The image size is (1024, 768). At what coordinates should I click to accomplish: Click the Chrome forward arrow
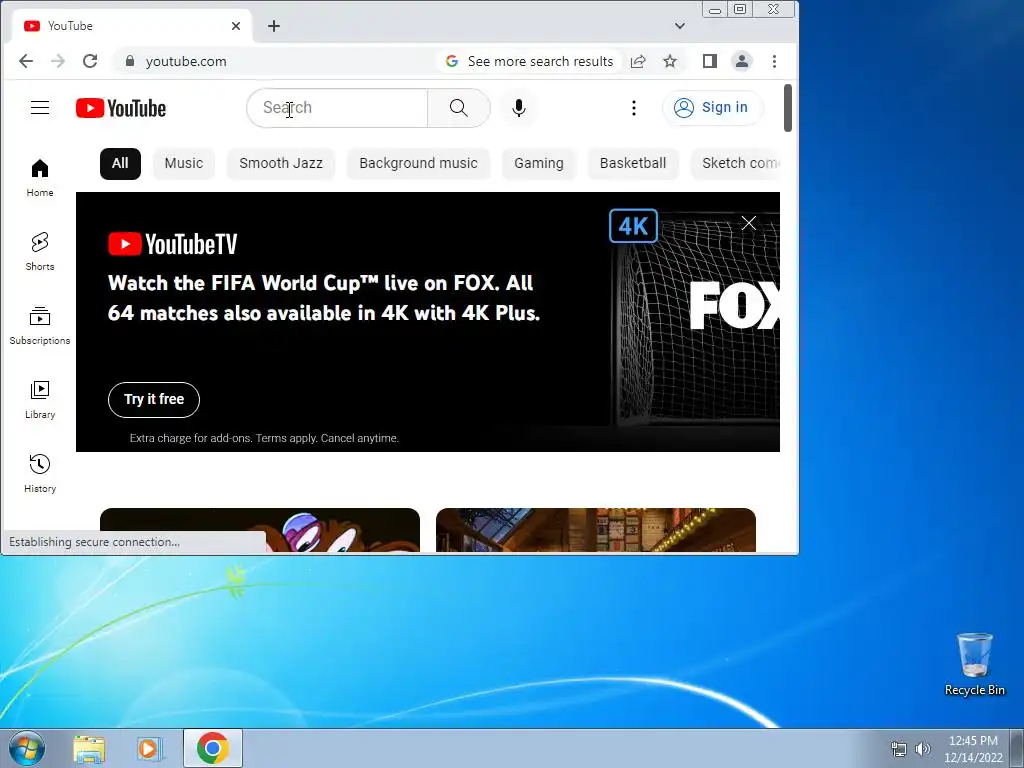pos(57,61)
